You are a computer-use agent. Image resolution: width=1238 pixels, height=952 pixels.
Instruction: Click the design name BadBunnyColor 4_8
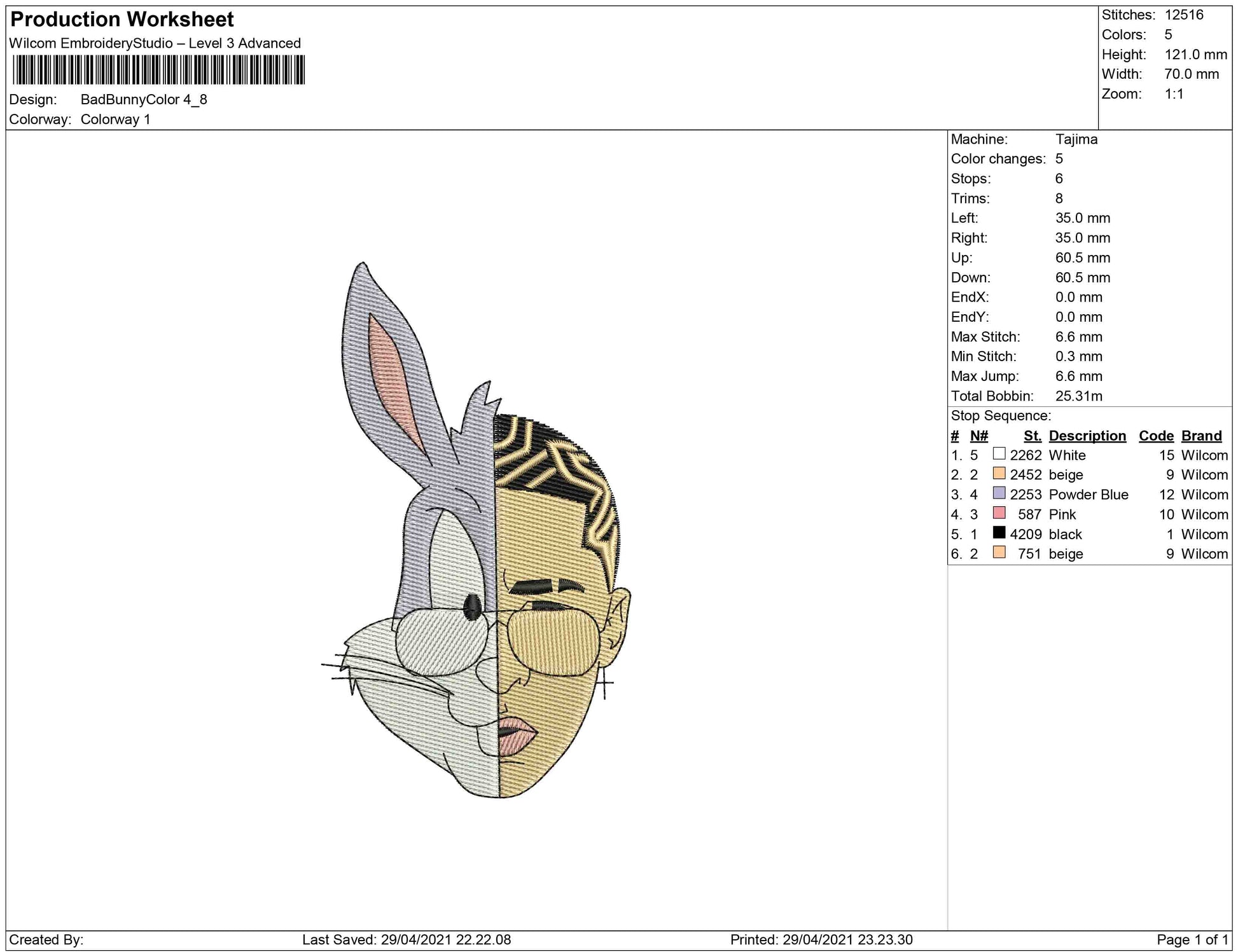(144, 100)
